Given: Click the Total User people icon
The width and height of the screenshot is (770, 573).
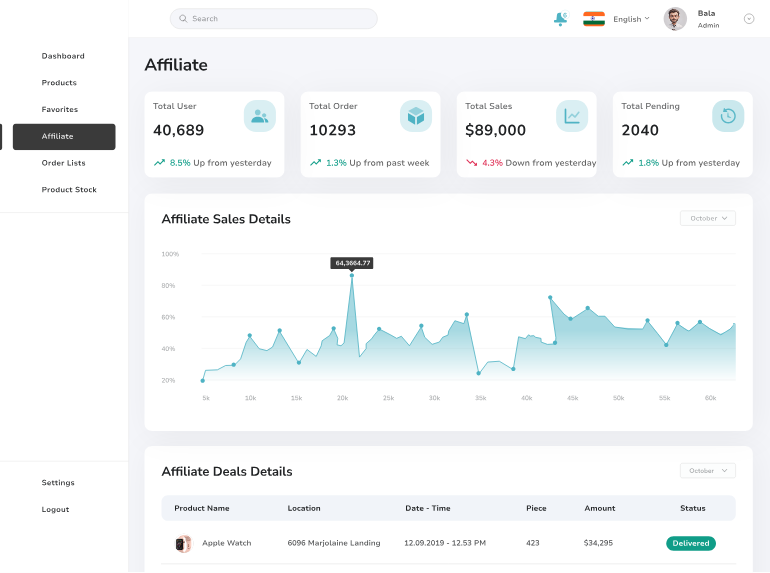Looking at the screenshot, I should click(x=260, y=116).
